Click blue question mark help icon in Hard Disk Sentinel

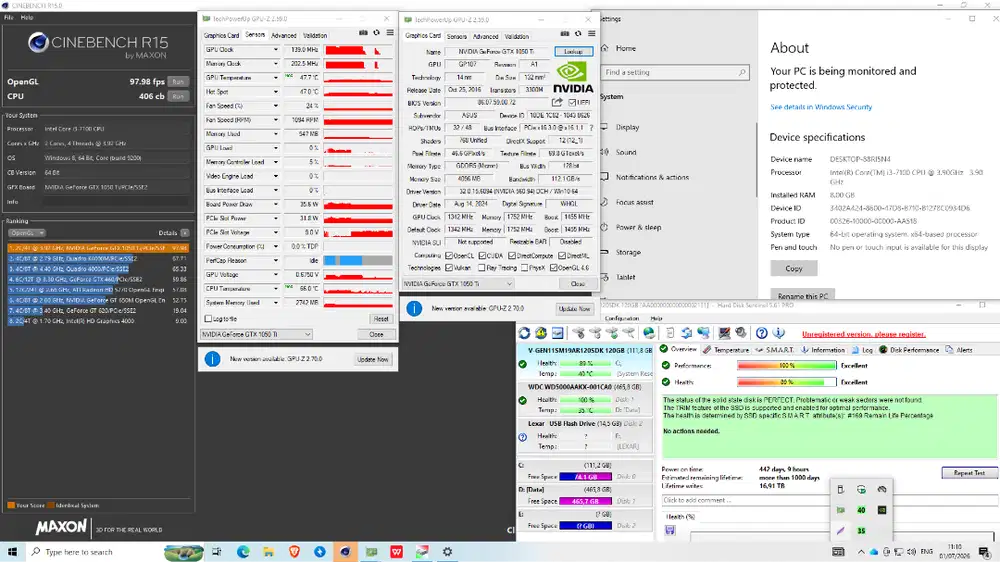point(761,333)
